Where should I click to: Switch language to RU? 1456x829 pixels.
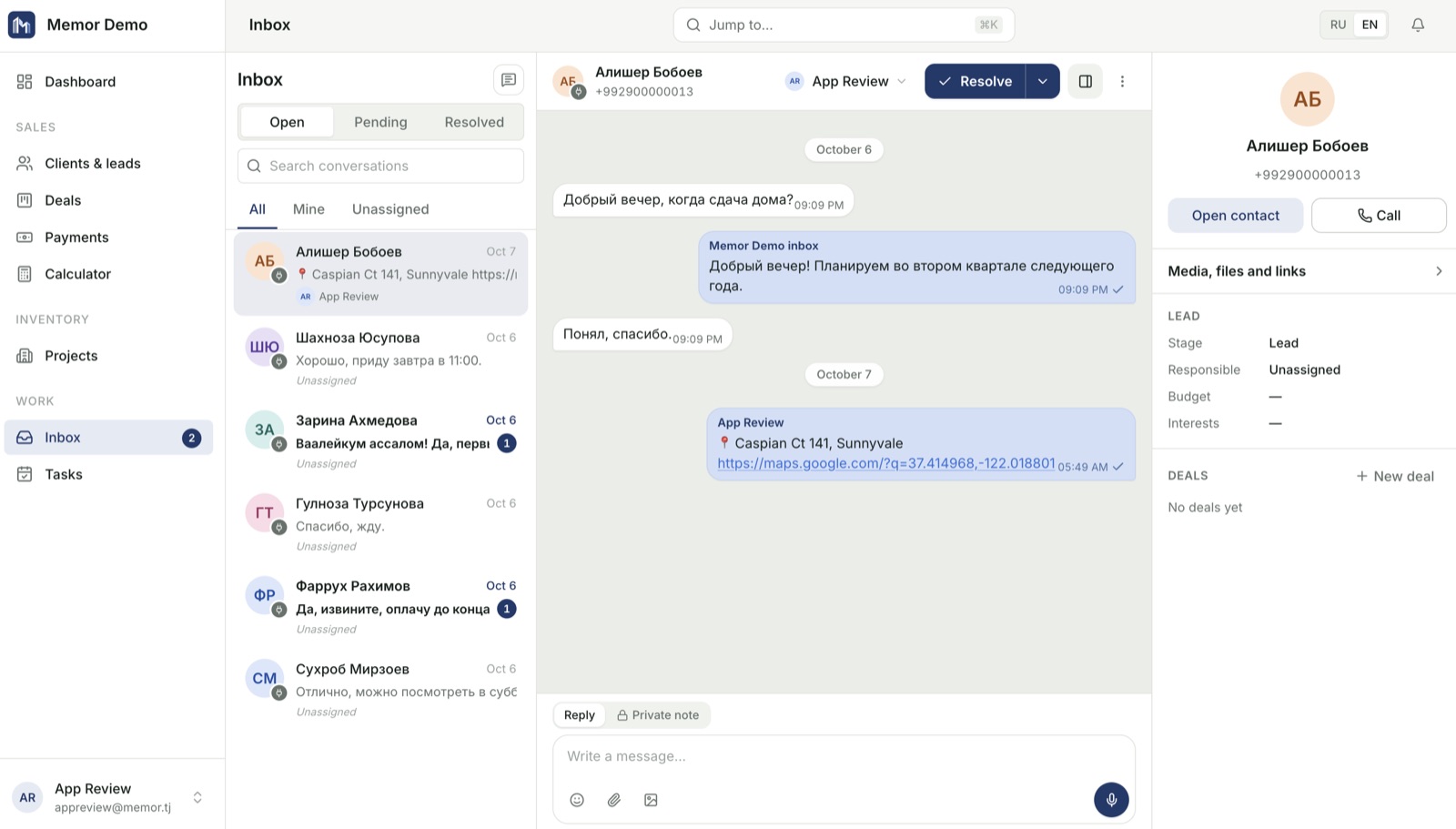(1338, 25)
